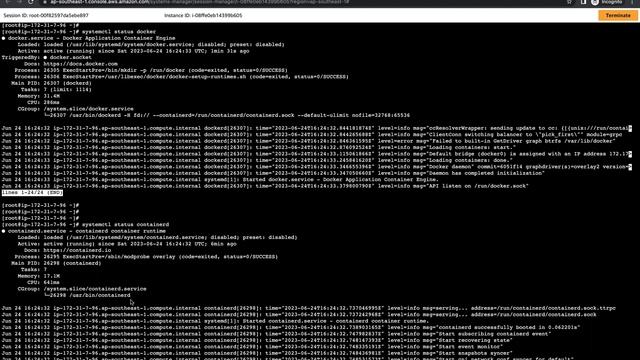Click 'Daemon has completed initialization' log line
The height and width of the screenshot is (360, 640).
click(273, 173)
